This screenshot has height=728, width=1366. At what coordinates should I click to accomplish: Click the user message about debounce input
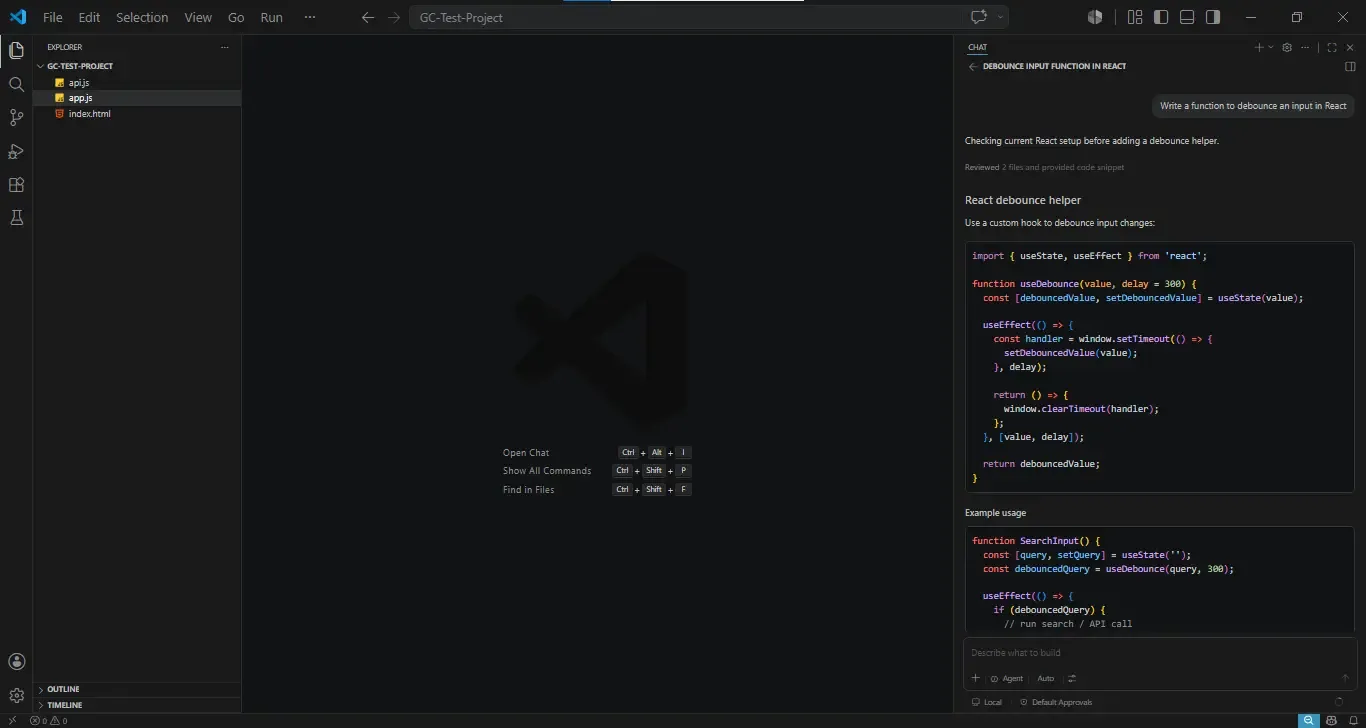click(x=1253, y=105)
